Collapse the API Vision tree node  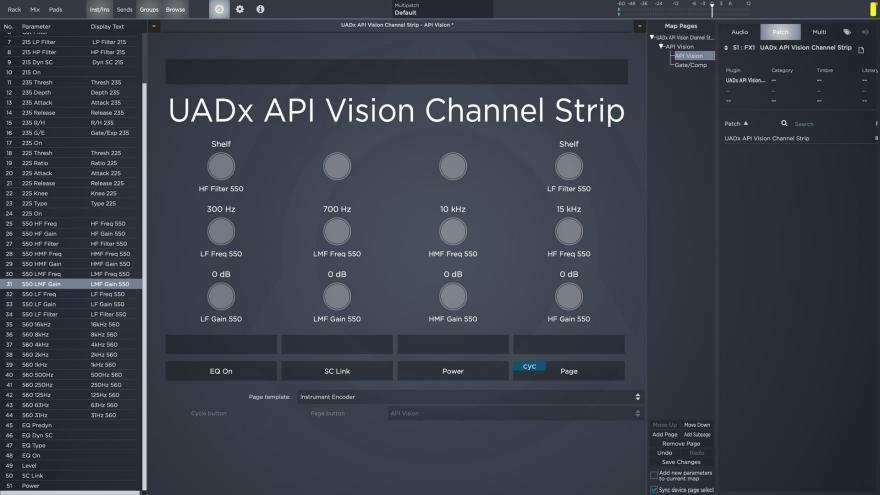(661, 47)
